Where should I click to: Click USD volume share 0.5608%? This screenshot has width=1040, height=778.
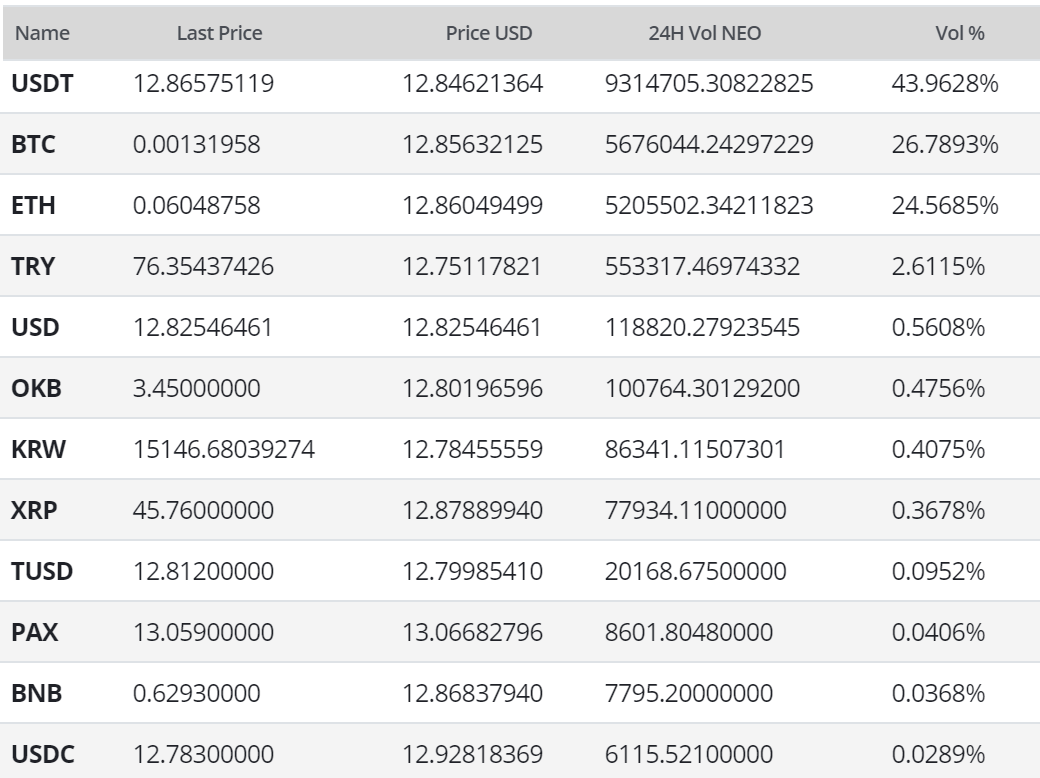click(x=939, y=328)
